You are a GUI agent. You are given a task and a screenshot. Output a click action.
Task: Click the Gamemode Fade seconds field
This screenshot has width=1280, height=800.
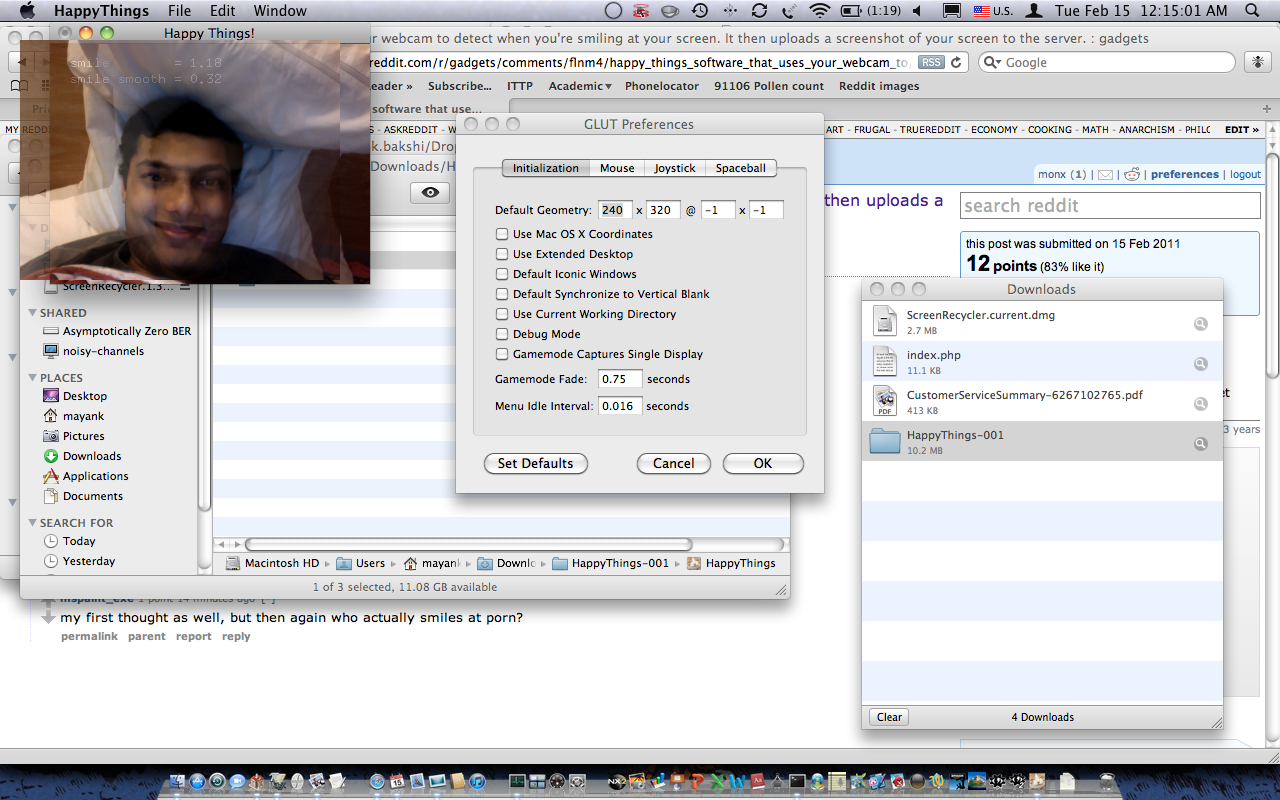tap(620, 379)
